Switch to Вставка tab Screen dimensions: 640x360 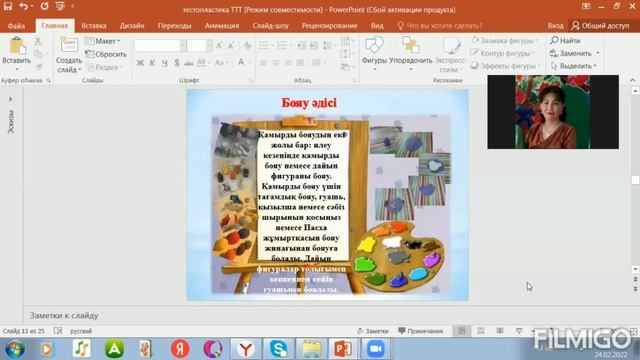pos(93,26)
